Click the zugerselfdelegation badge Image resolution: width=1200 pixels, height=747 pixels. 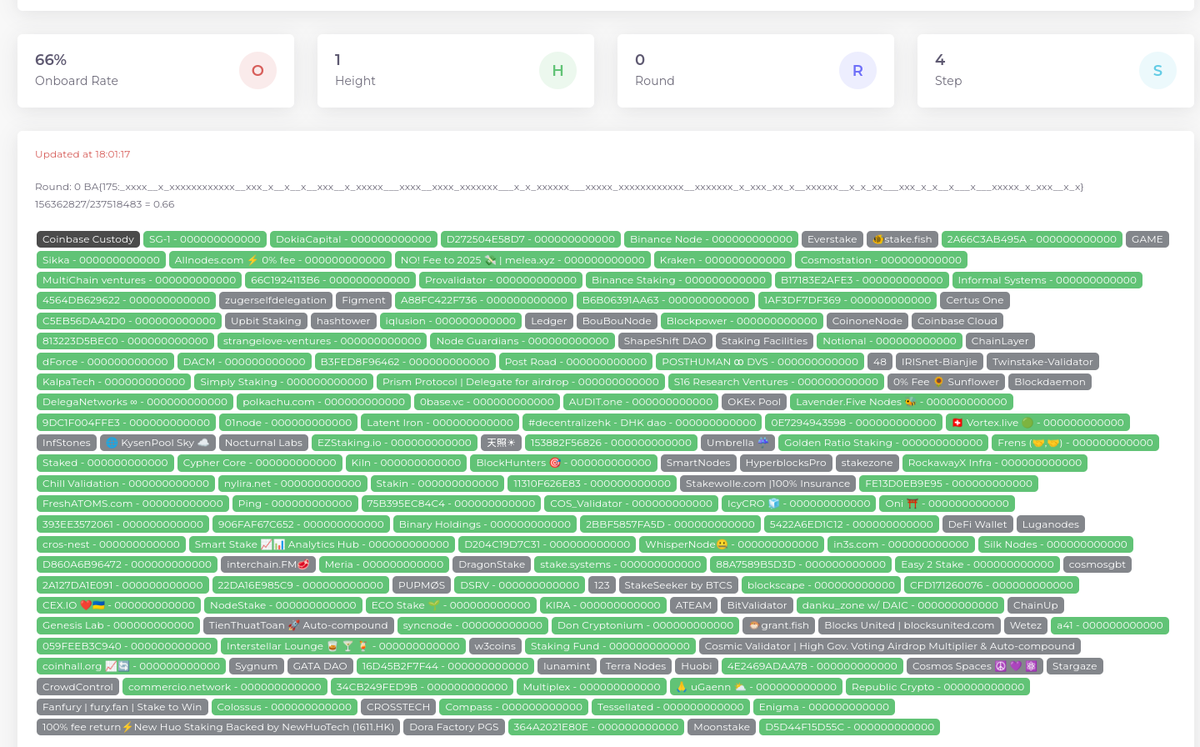click(276, 300)
